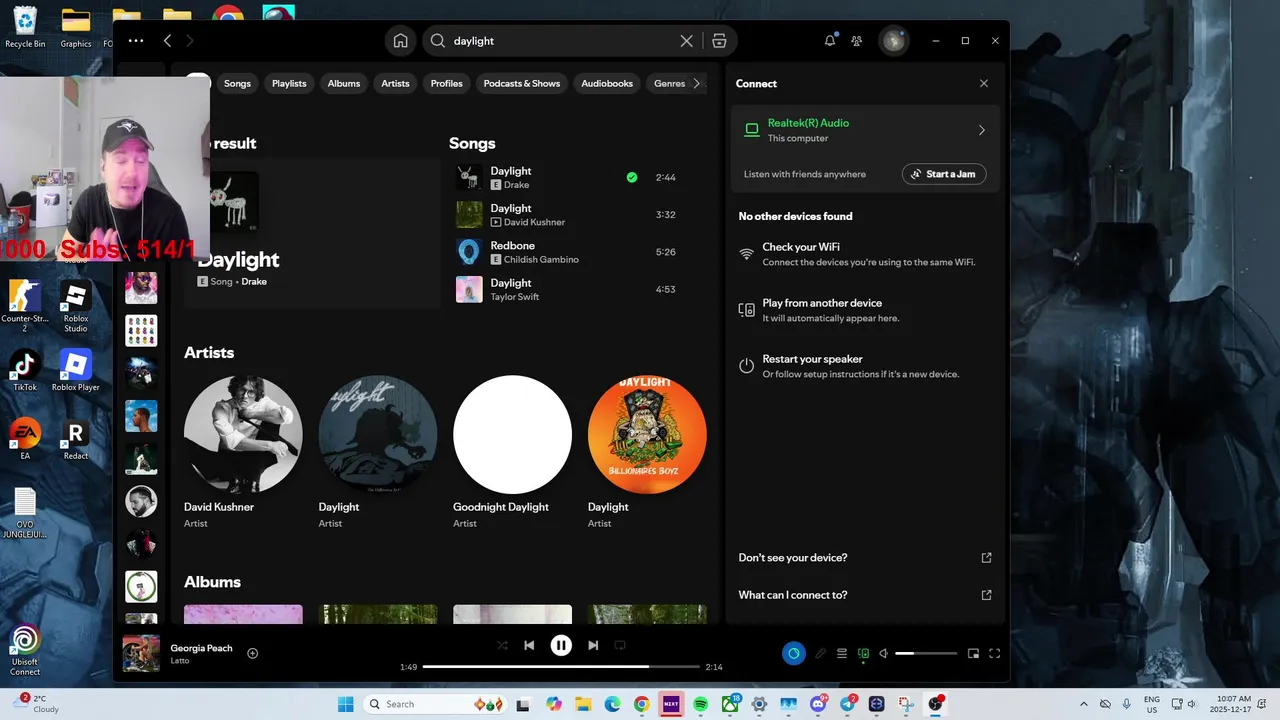Click the search field containing daylight
This screenshot has height=720, width=1280.
560,41
